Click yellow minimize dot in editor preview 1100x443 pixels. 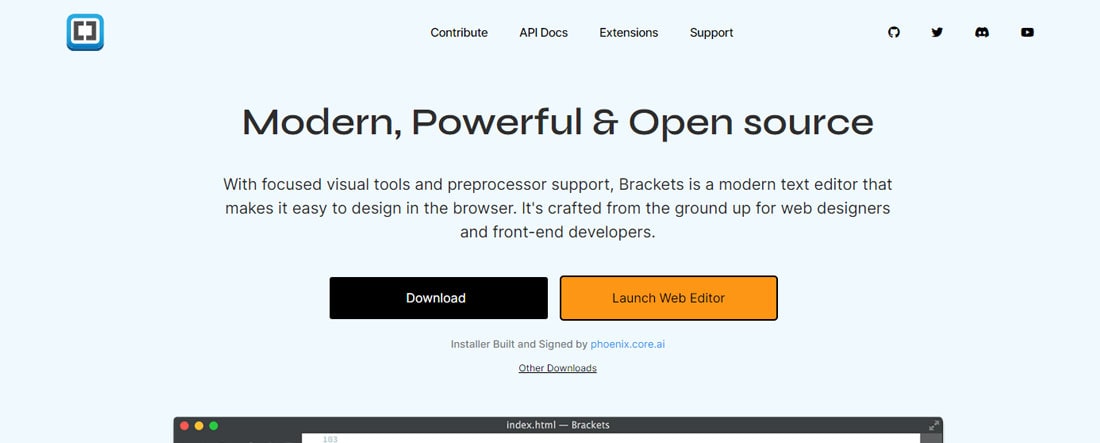click(199, 426)
